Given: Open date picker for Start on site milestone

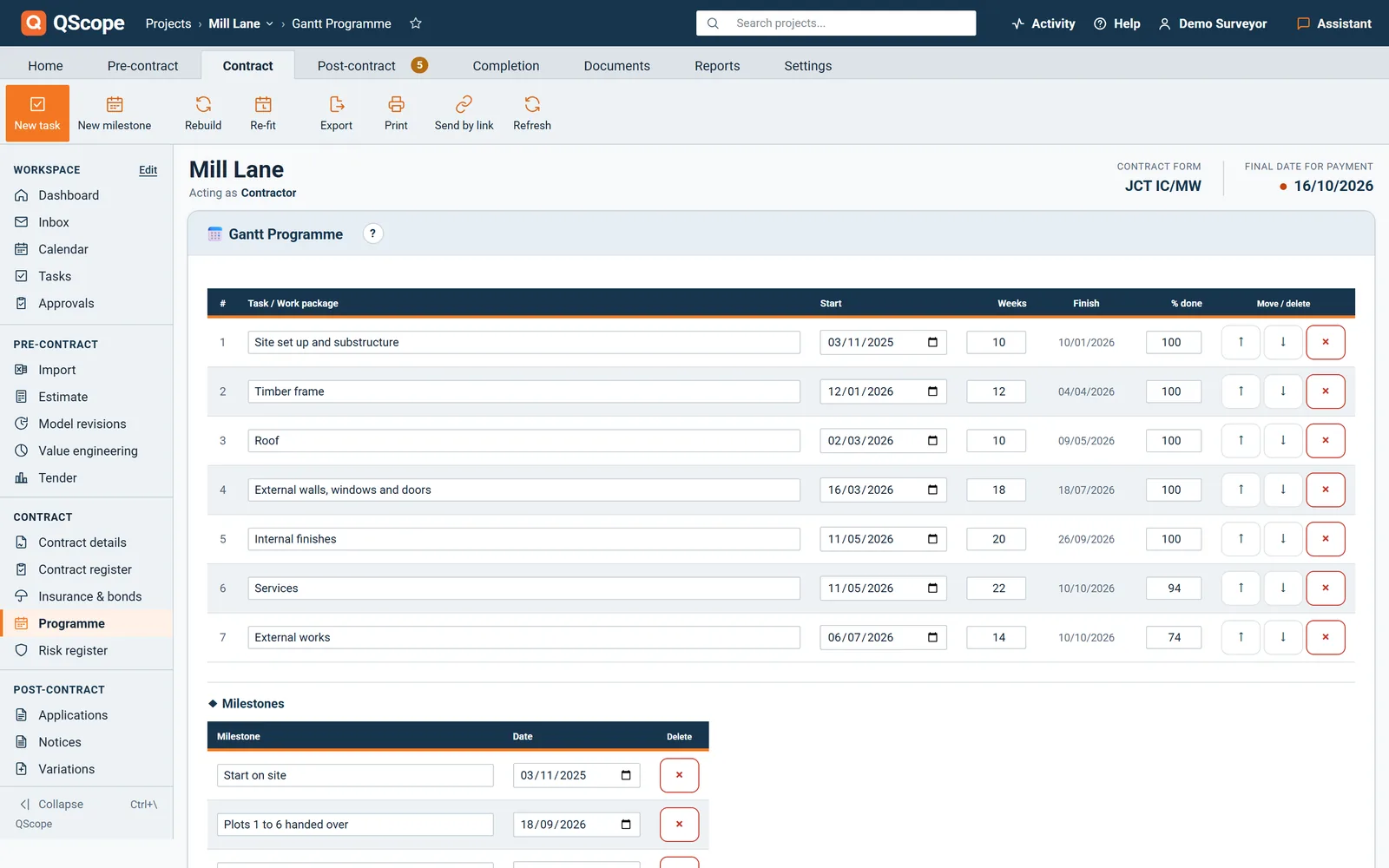Looking at the screenshot, I should (x=626, y=775).
